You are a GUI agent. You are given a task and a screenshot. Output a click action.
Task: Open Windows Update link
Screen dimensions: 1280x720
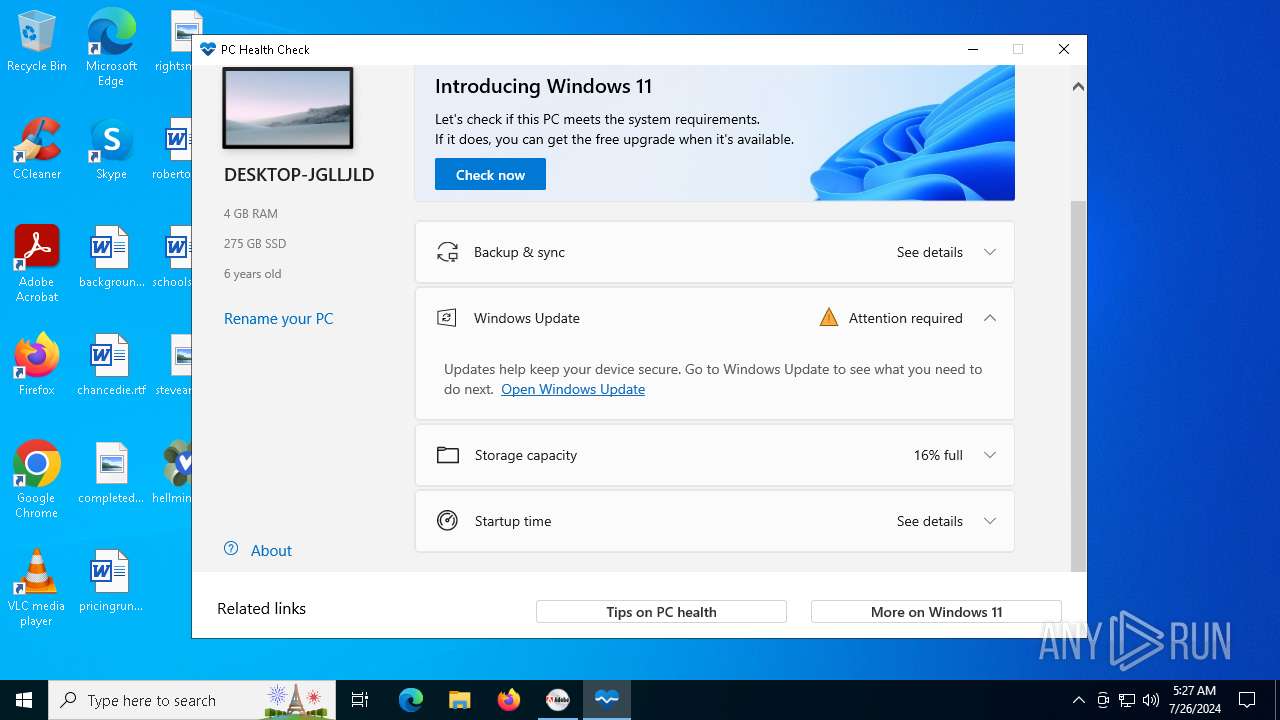tap(573, 389)
